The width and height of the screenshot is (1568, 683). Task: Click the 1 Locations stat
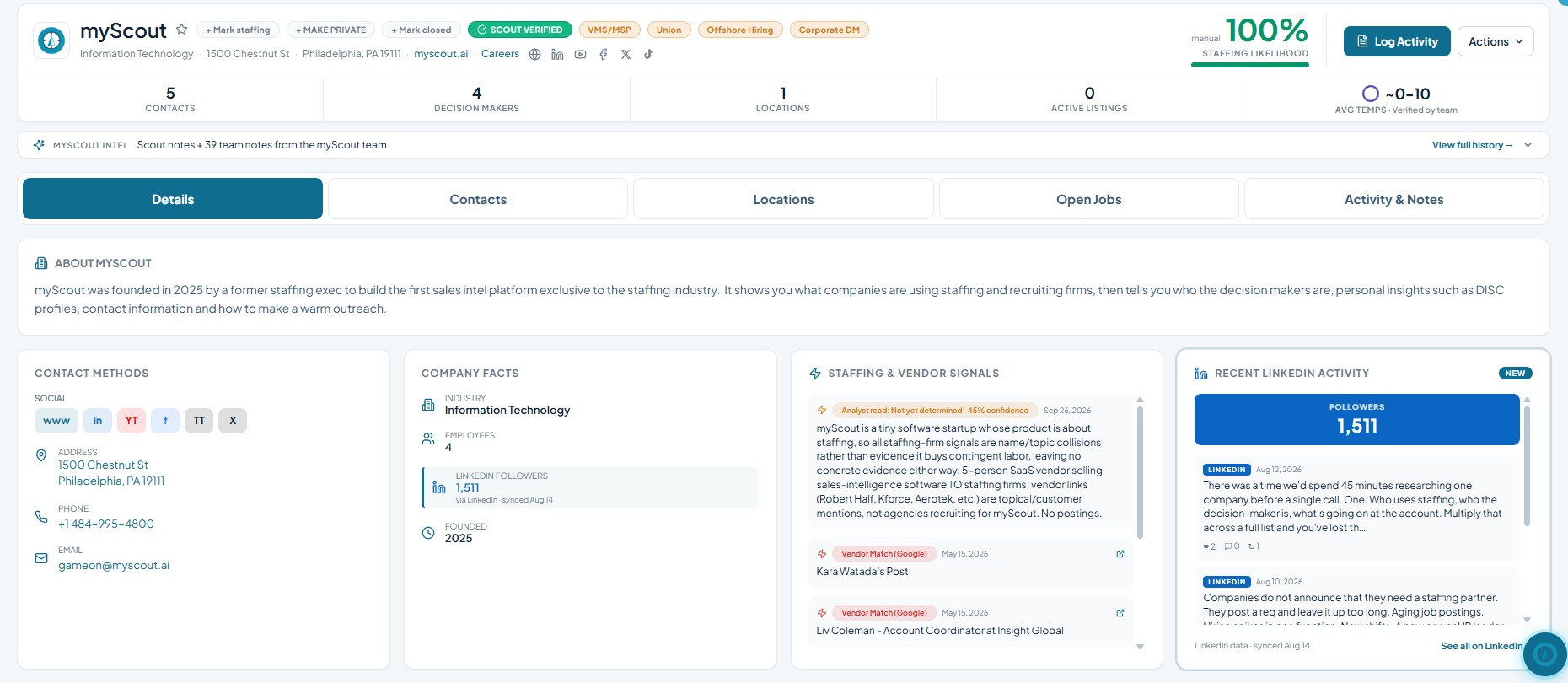(x=782, y=99)
